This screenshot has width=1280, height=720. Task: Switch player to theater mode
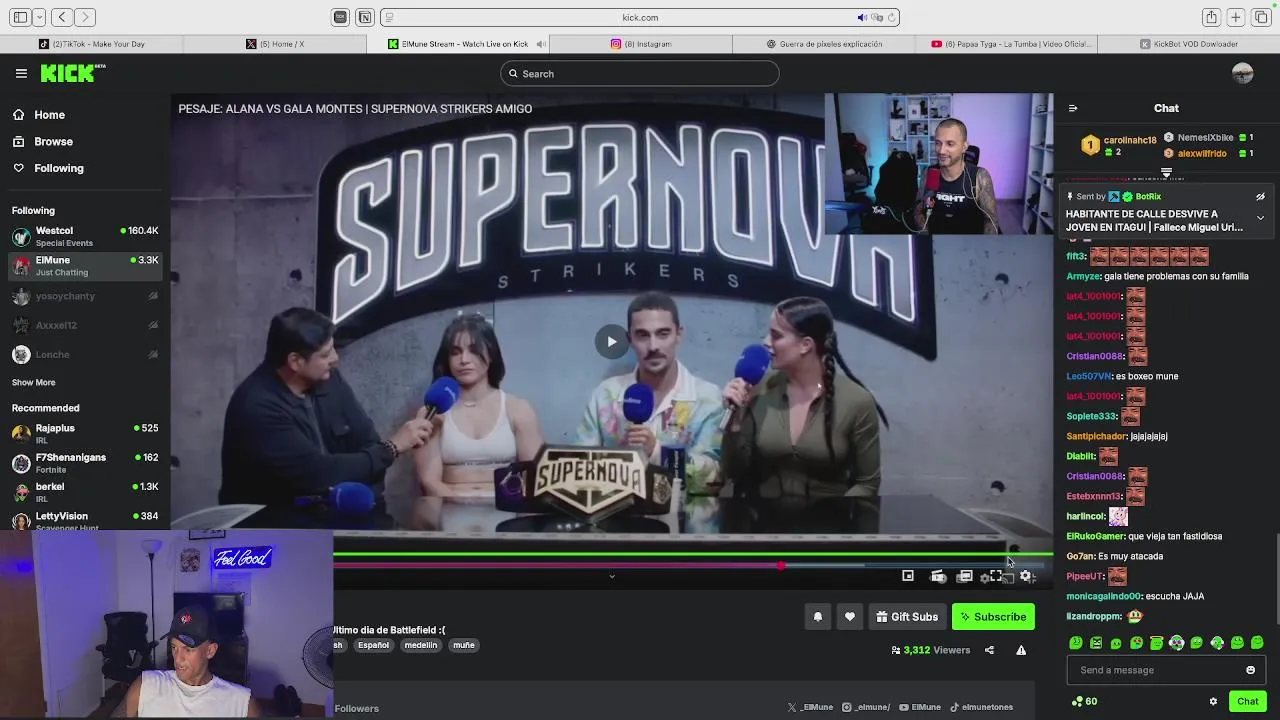pos(965,576)
